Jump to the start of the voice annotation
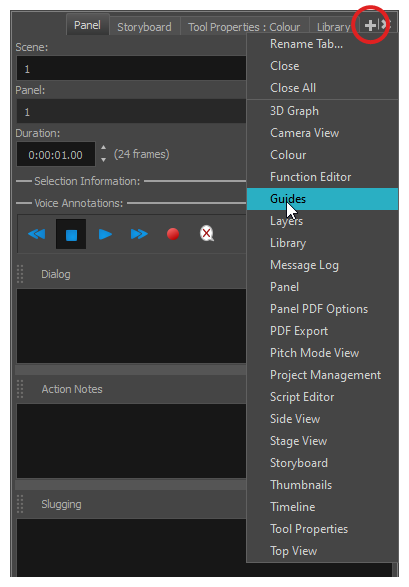The image size is (409, 587). pos(37,234)
